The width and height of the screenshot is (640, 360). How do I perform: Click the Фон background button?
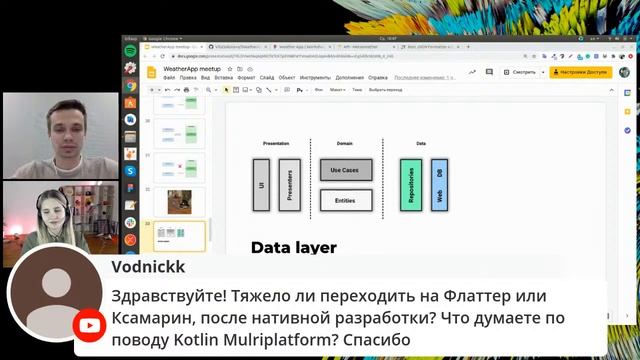[x=319, y=90]
